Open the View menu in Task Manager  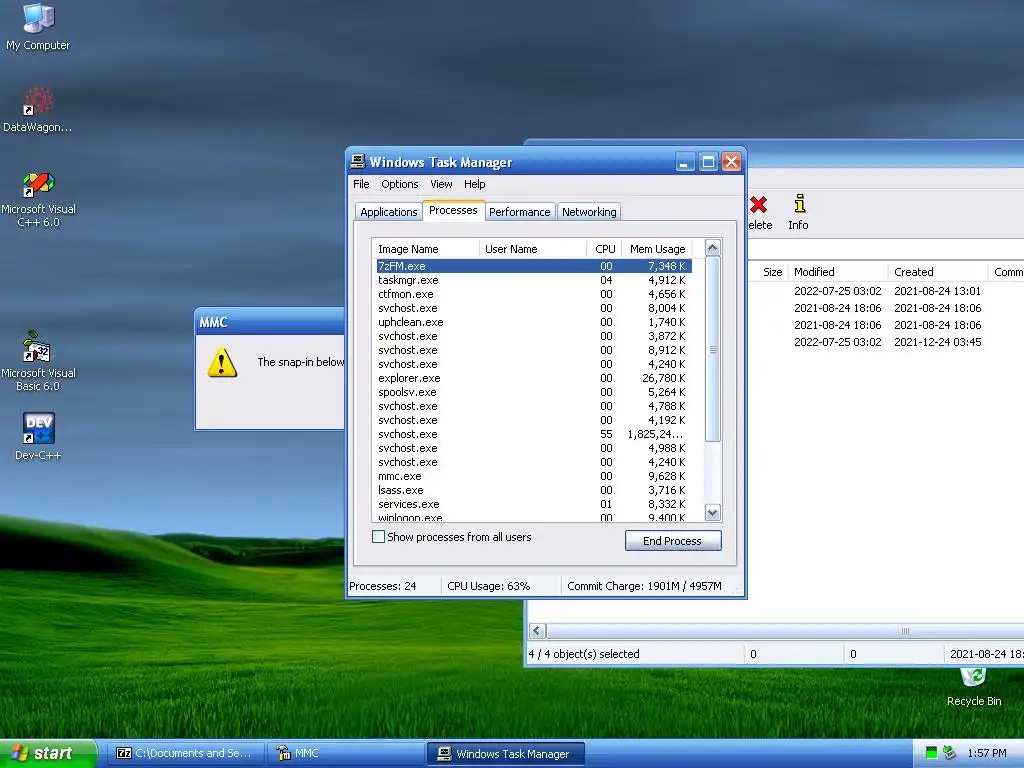pos(441,184)
